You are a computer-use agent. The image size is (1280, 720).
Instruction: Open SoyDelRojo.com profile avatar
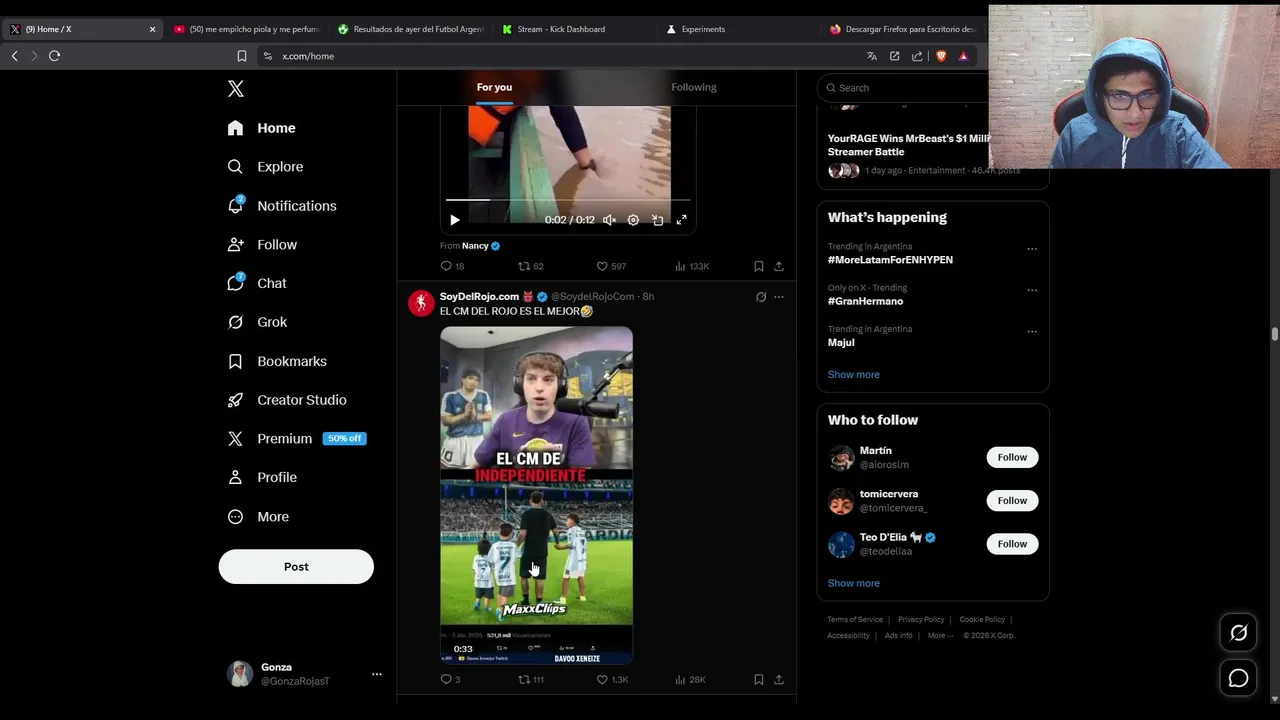(x=421, y=303)
